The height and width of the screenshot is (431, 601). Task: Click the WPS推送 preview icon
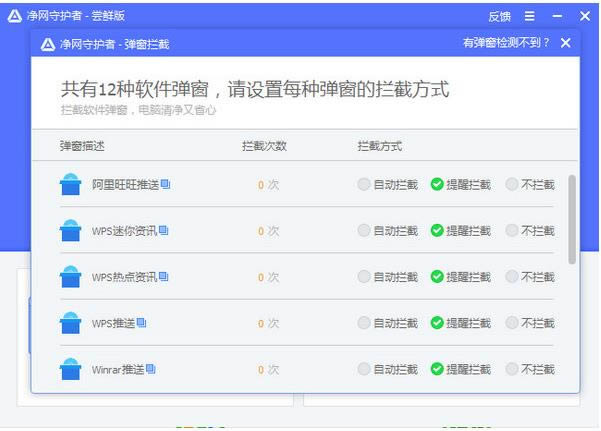point(142,323)
